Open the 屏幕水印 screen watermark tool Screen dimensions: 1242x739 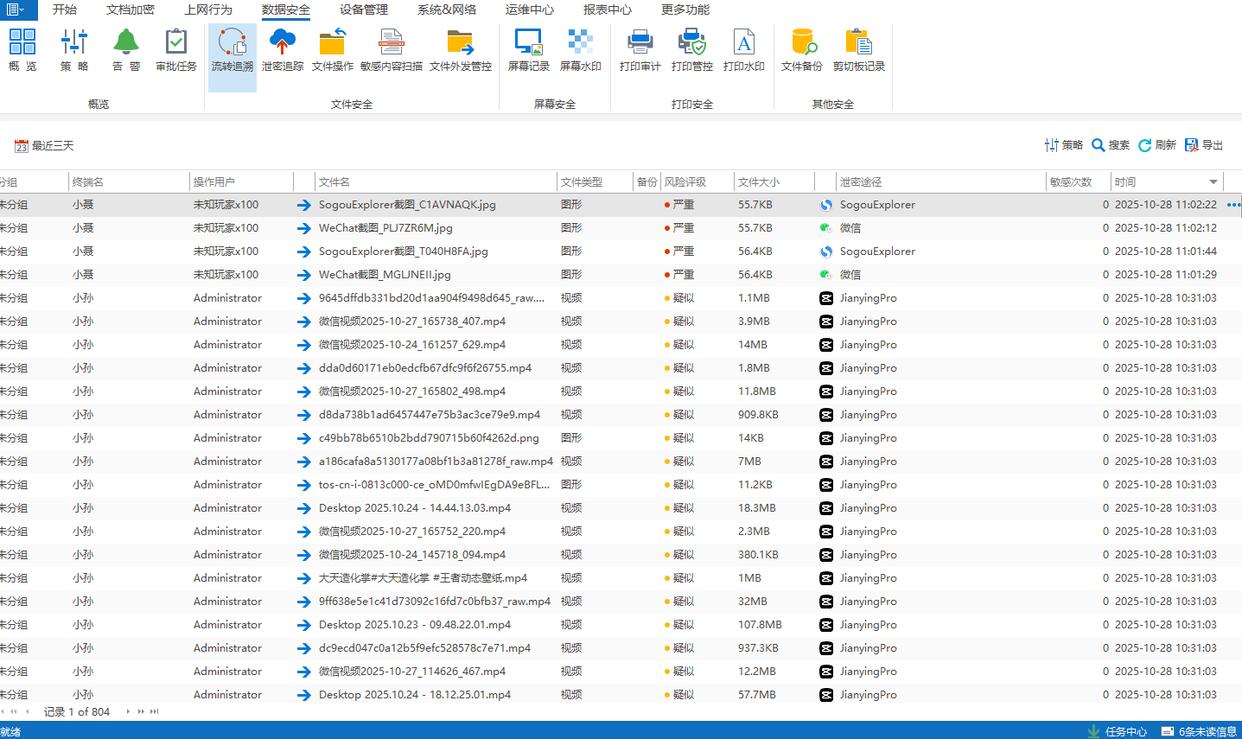580,50
